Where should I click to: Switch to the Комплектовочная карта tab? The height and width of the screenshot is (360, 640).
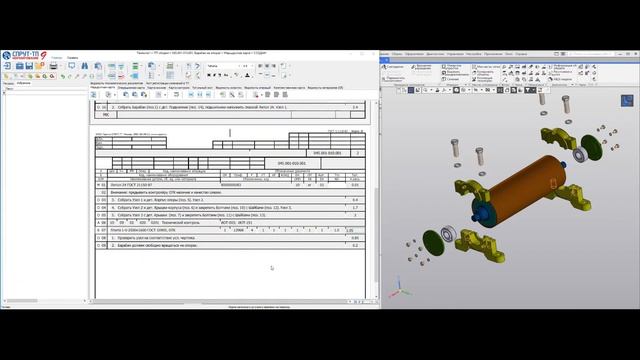(289, 88)
